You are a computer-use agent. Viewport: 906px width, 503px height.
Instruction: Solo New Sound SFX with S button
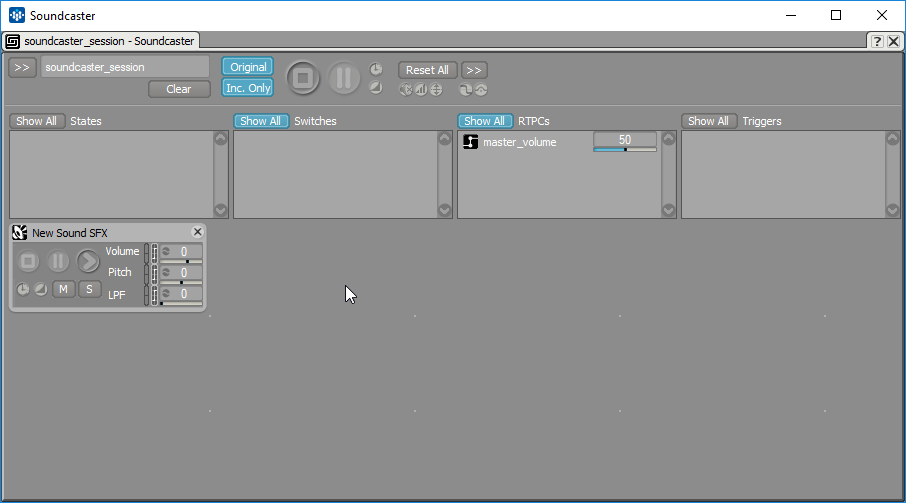tap(89, 289)
